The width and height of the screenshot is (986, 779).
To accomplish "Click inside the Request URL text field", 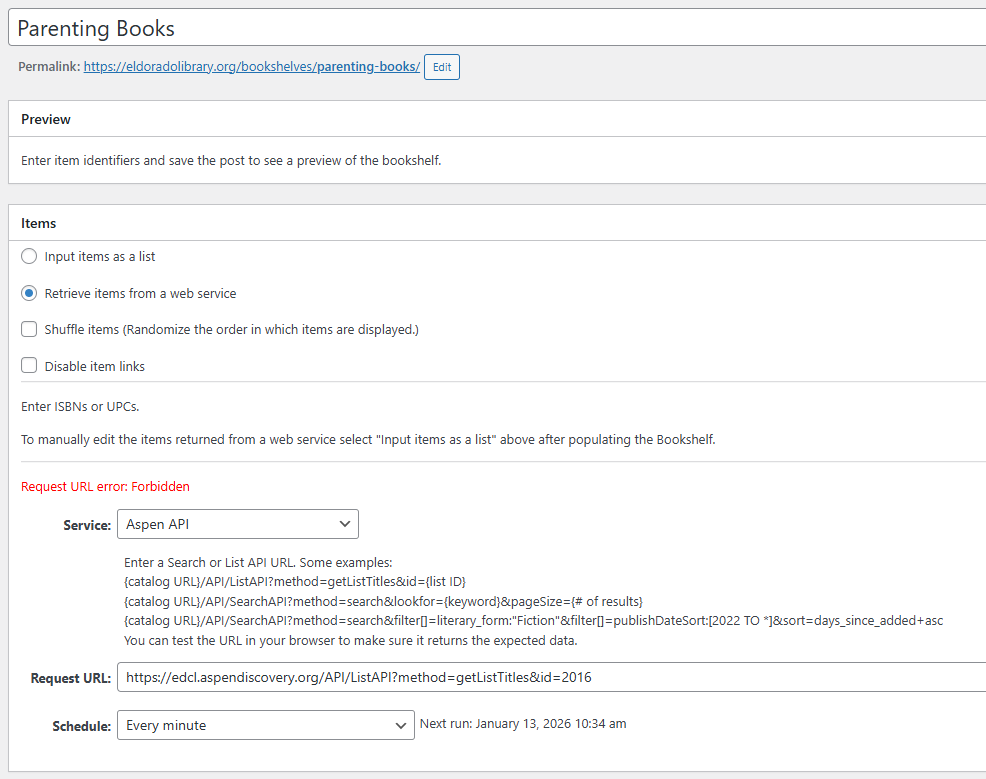I will 550,678.
